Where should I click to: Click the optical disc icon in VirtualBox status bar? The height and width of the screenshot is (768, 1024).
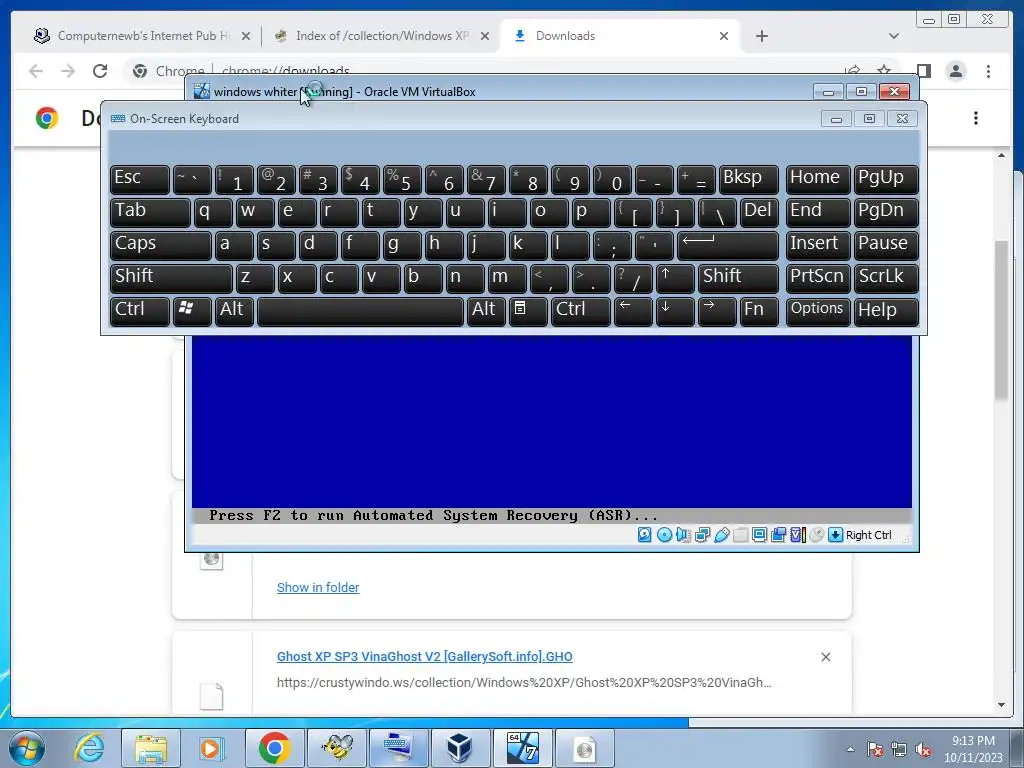[x=664, y=535]
